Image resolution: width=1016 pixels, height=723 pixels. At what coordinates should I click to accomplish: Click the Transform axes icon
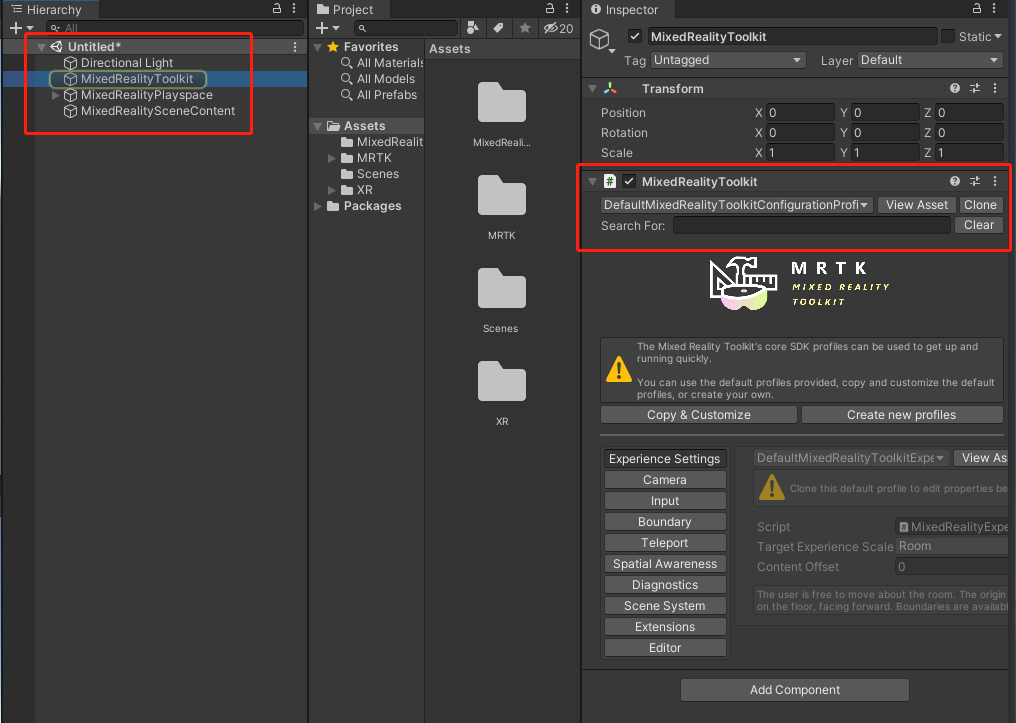pos(610,88)
